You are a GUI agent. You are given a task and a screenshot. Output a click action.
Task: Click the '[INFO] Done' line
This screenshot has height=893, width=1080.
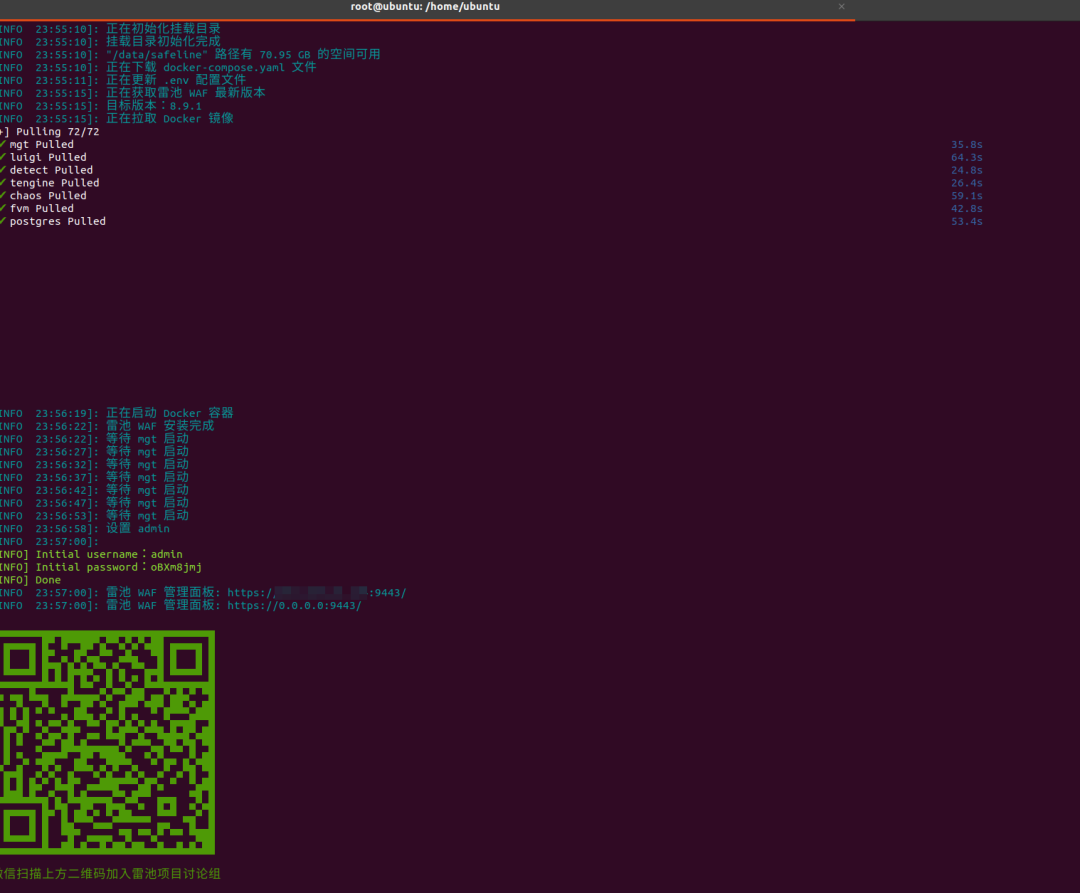30,580
